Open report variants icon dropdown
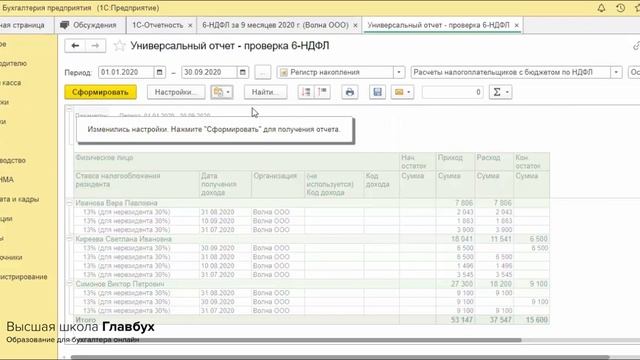Viewport: 640px width, 360px height. (222, 92)
